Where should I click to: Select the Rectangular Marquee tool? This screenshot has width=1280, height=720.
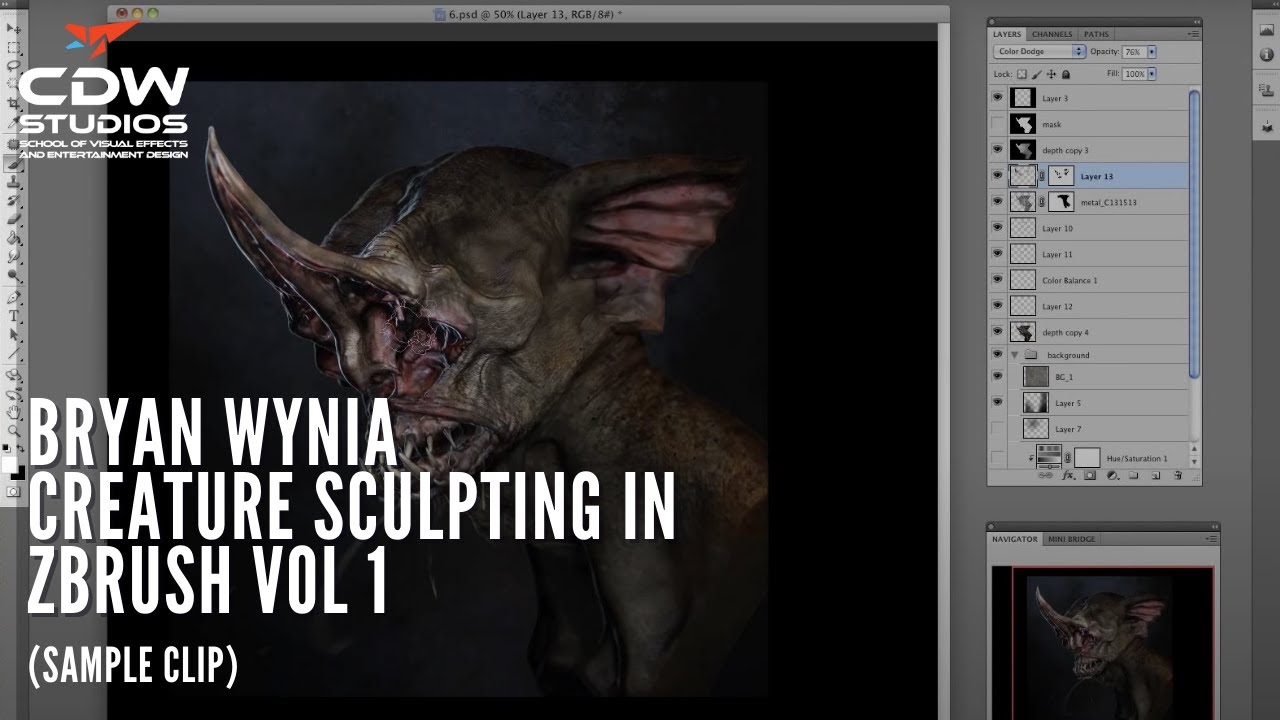point(14,47)
